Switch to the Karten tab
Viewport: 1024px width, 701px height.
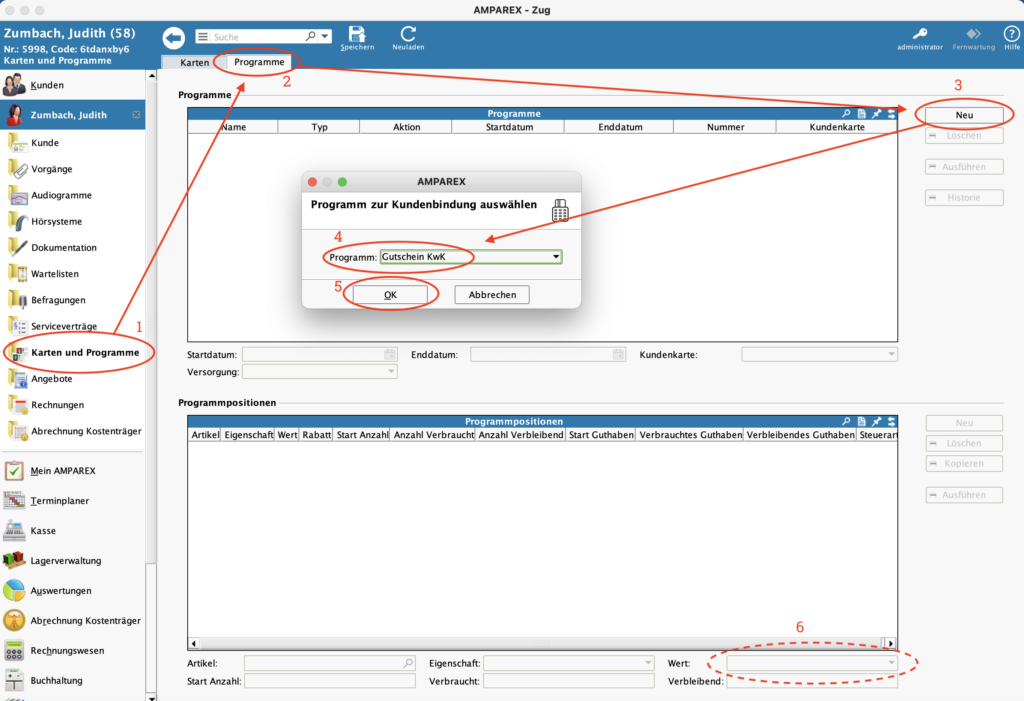tap(194, 62)
